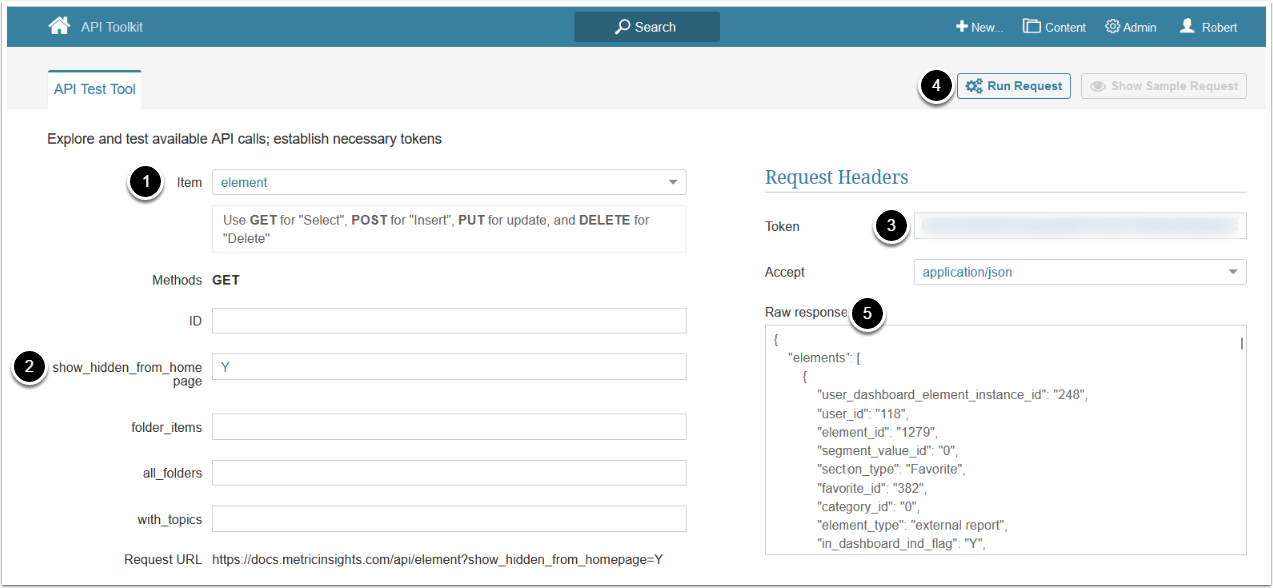Click the Show Sample Request button
The height and width of the screenshot is (588, 1273).
(x=1164, y=86)
